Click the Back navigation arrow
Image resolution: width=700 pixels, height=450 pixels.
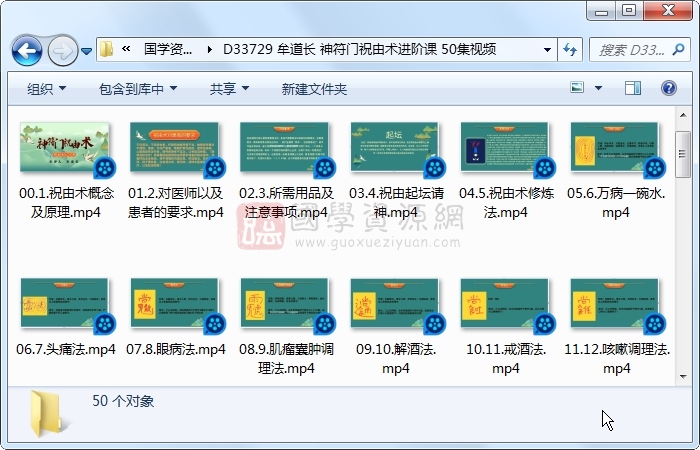point(27,49)
